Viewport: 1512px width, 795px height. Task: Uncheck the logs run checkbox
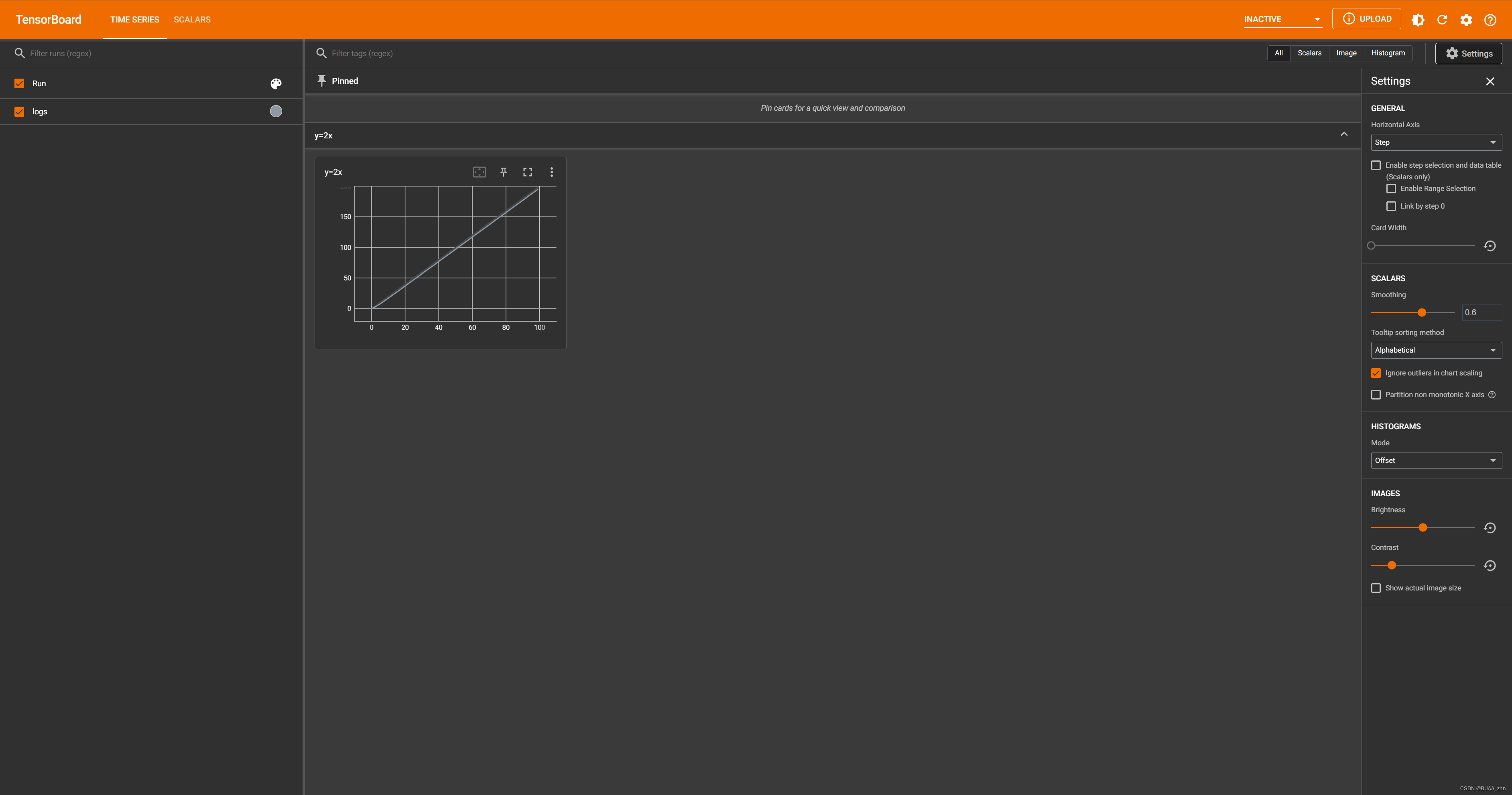point(19,112)
